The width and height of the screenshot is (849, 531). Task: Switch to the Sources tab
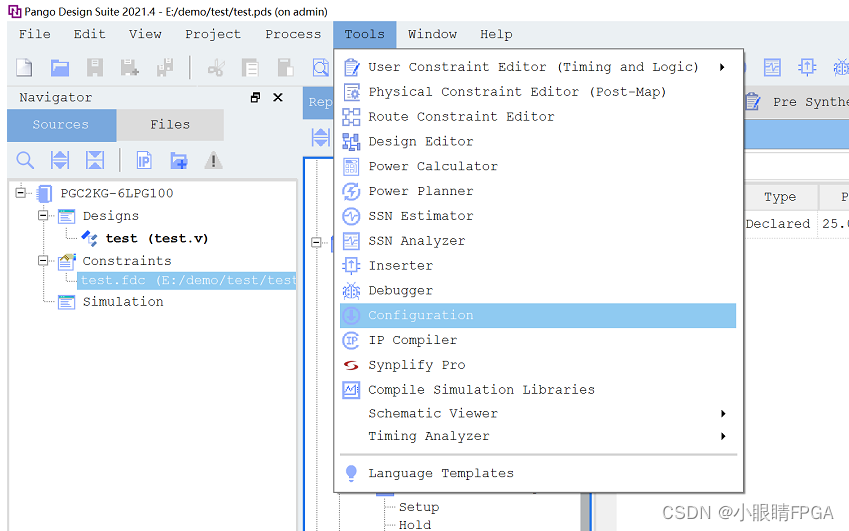61,125
